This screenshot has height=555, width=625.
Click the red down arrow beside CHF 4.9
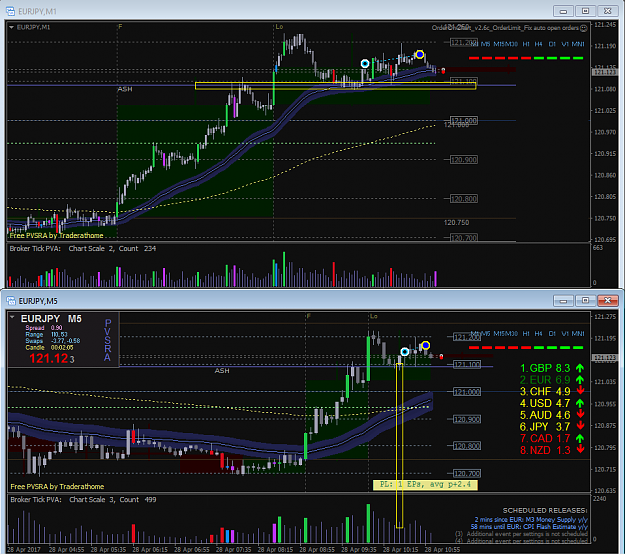click(x=580, y=391)
